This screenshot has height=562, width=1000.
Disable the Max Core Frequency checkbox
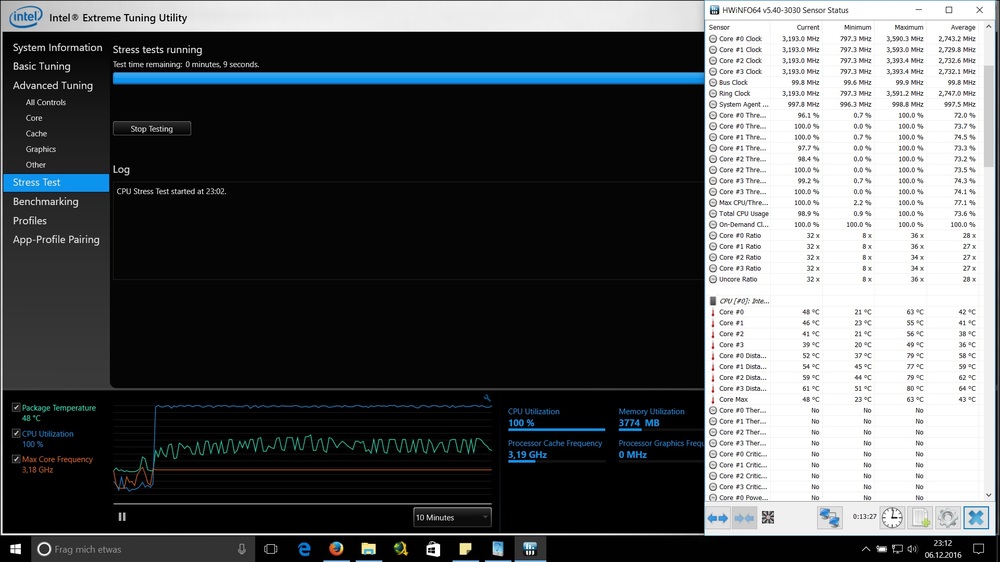16,459
